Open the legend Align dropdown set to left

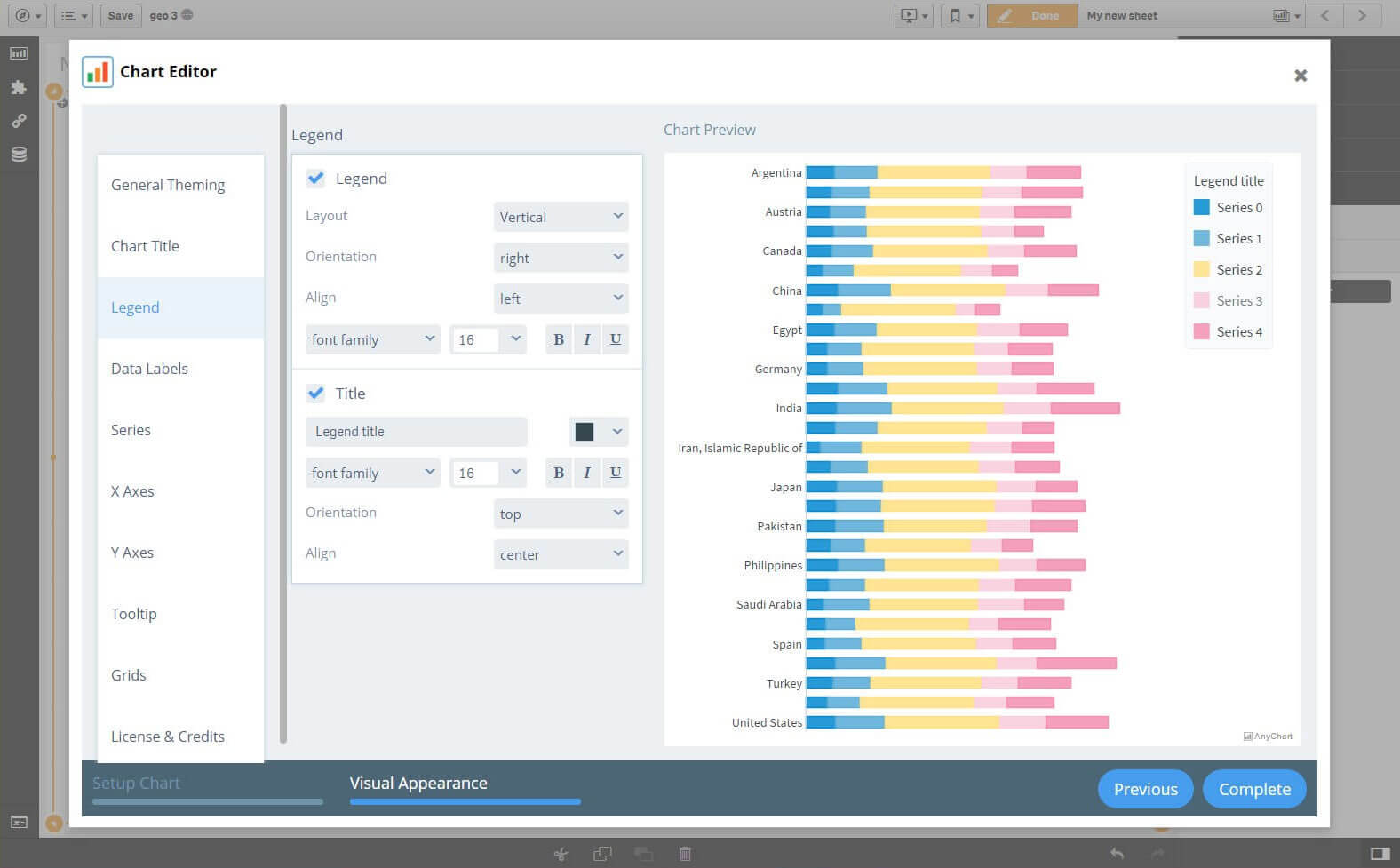click(561, 299)
